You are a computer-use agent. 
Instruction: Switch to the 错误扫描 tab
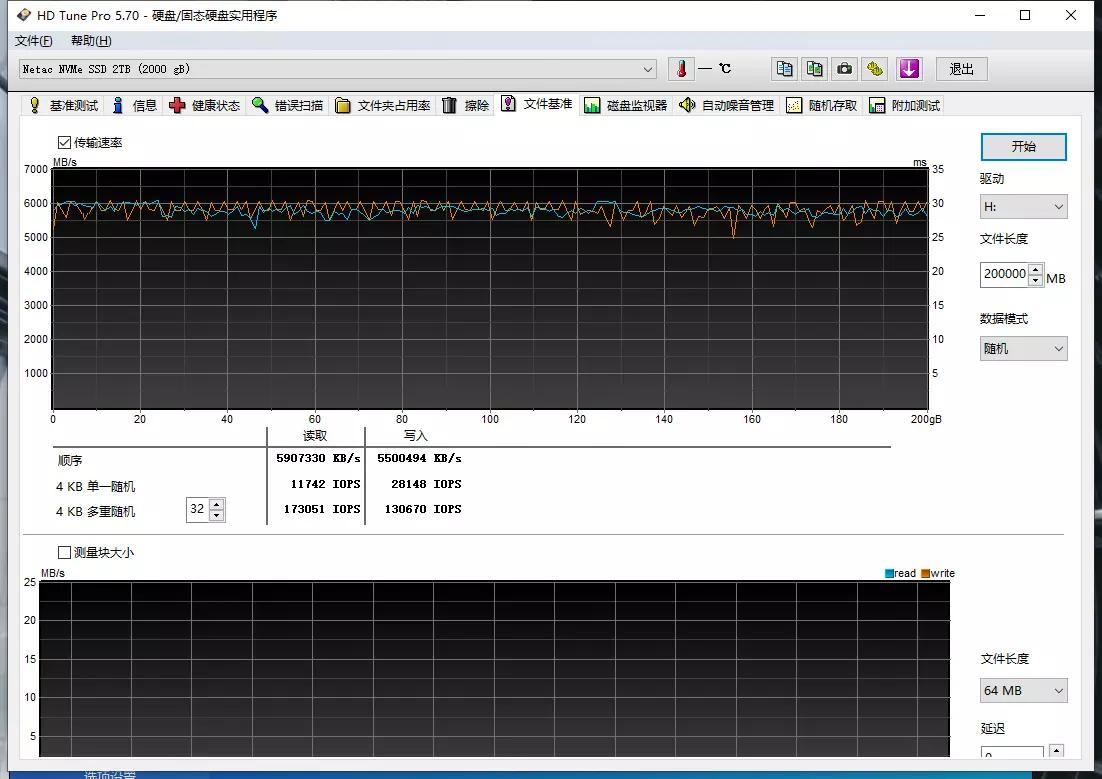[288, 106]
